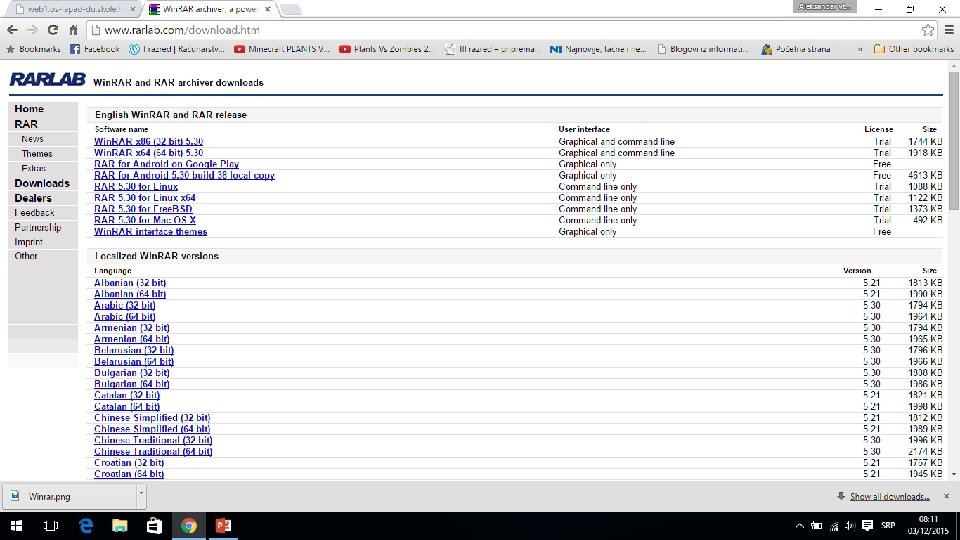This screenshot has height=540, width=960.
Task: Open Partnership in the sidebar
Action: (38, 228)
